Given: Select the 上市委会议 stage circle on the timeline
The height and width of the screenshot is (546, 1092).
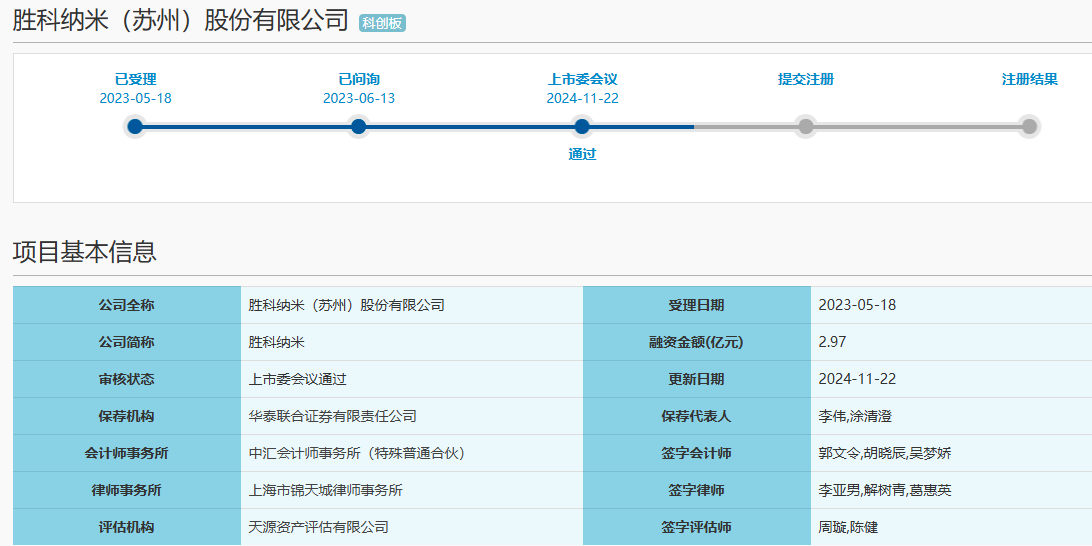Looking at the screenshot, I should [582, 126].
